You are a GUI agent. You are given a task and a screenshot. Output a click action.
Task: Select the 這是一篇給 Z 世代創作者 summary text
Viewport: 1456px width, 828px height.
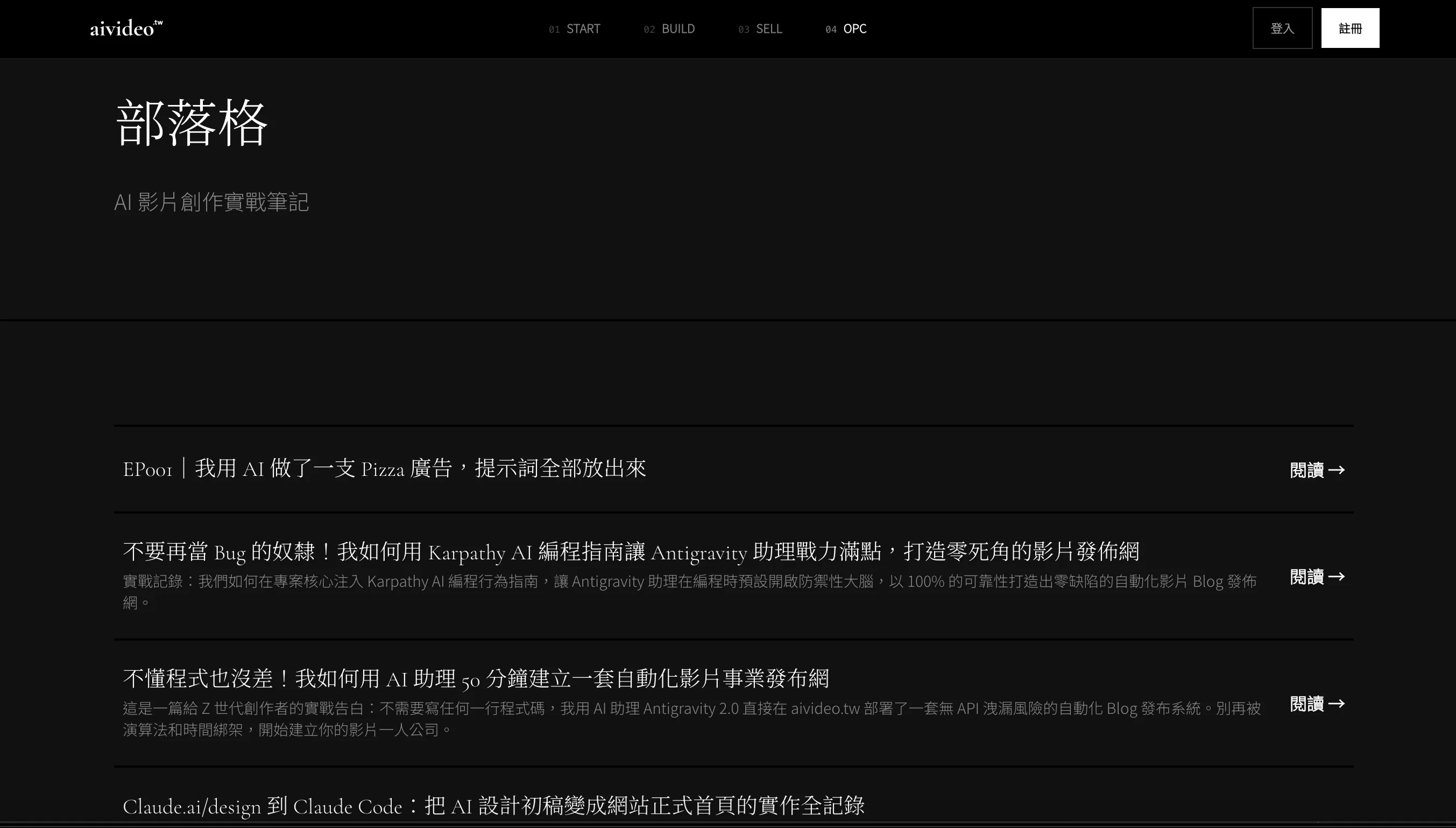691,719
